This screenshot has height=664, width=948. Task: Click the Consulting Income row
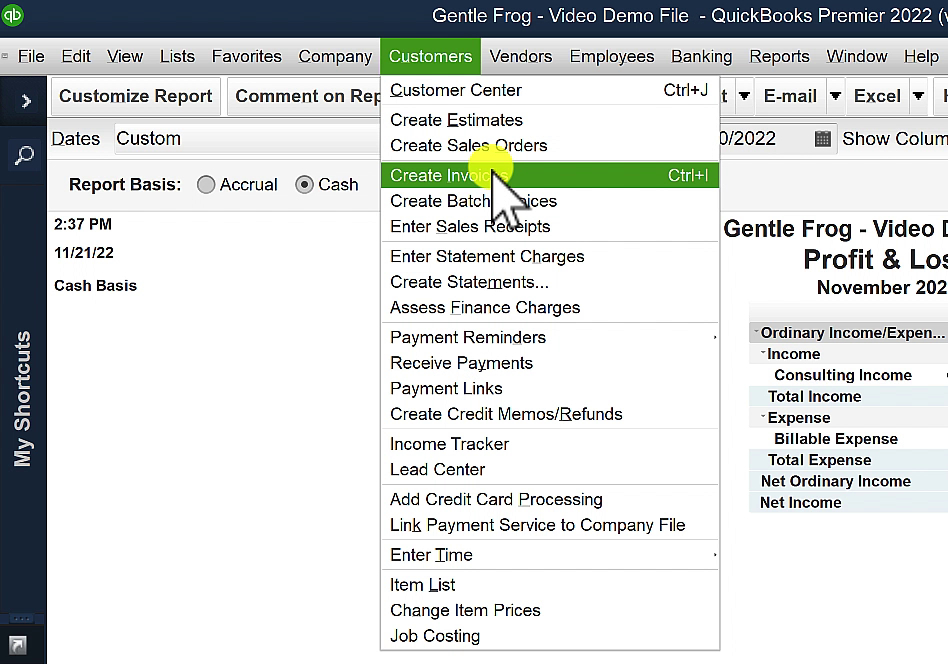point(848,375)
